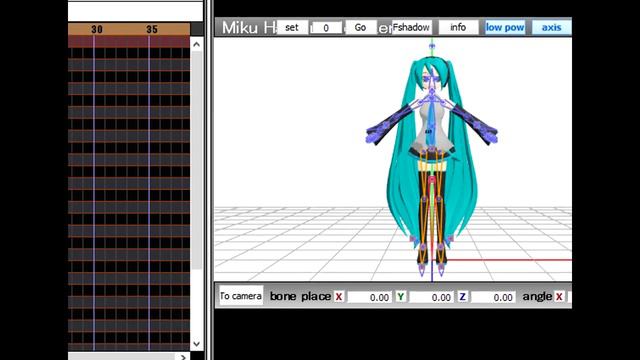The height and width of the screenshot is (360, 640).
Task: Click the red X label beside bone place
Action: pyautogui.click(x=339, y=297)
